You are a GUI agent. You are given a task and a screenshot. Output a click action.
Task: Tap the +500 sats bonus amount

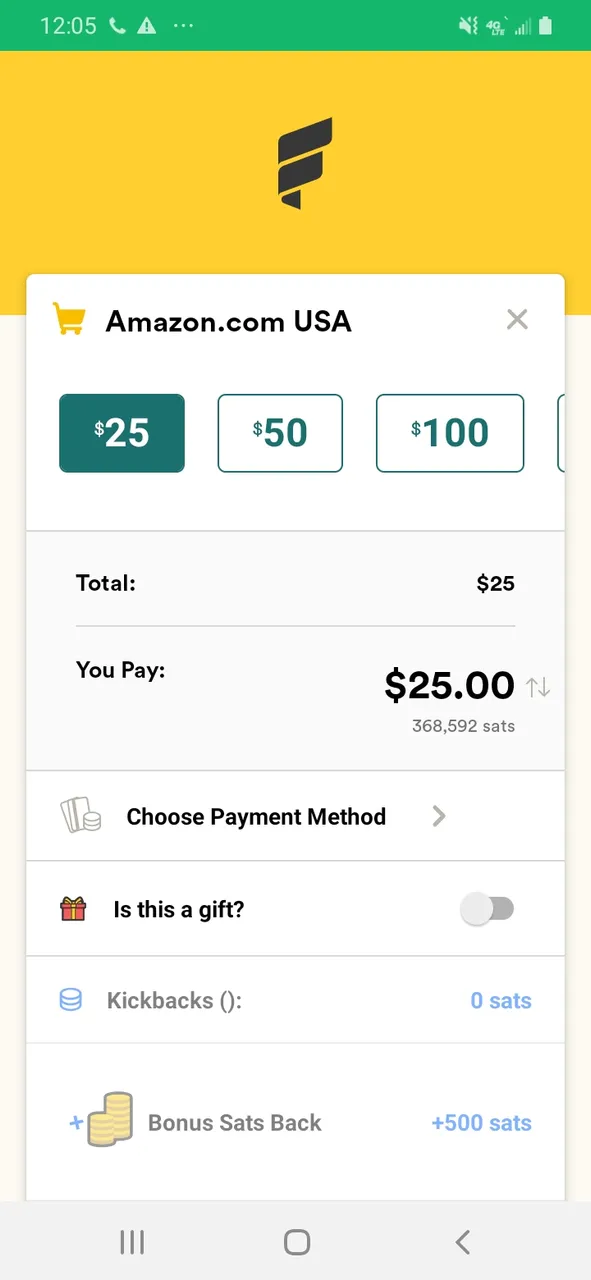(481, 1123)
